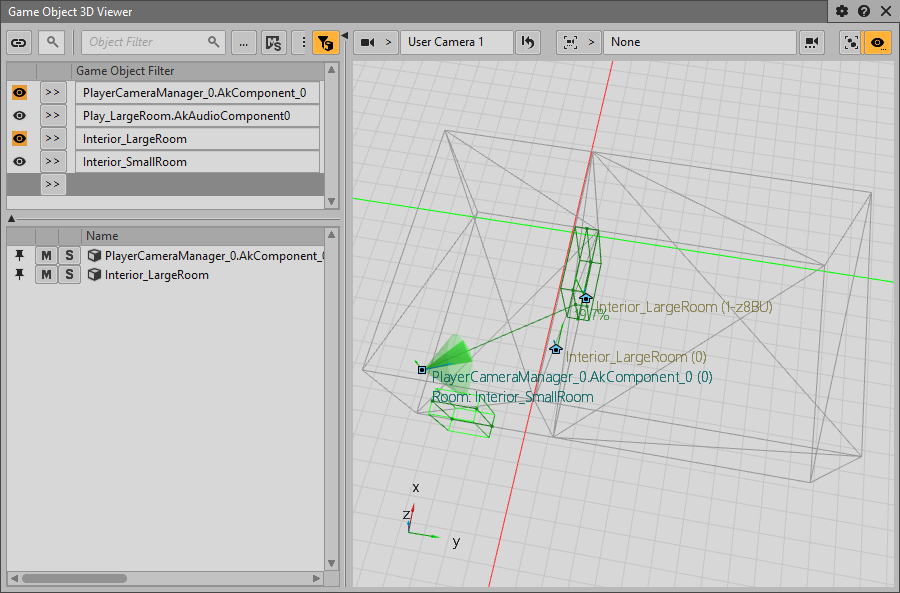900x593 pixels.
Task: Pin the Interior_LargeRoom list entry
Action: pyautogui.click(x=19, y=275)
